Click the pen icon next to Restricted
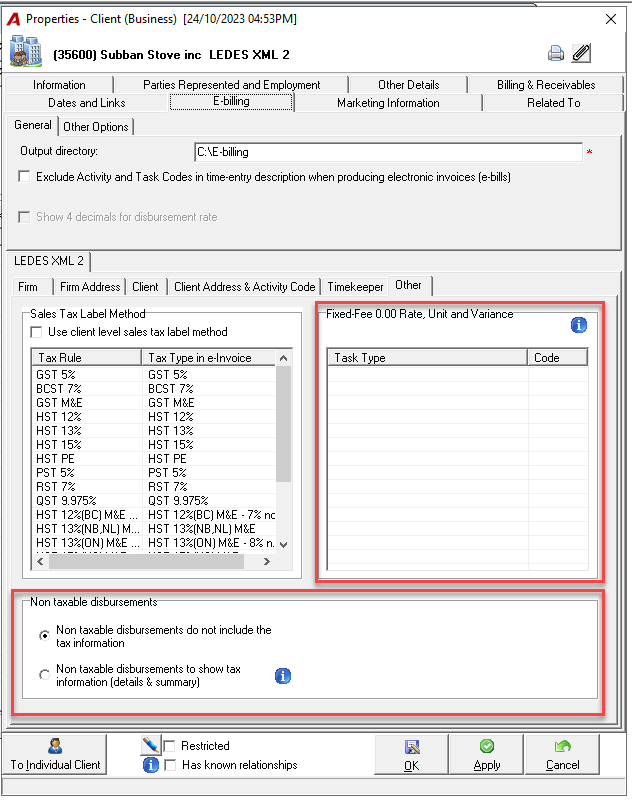 pos(151,745)
